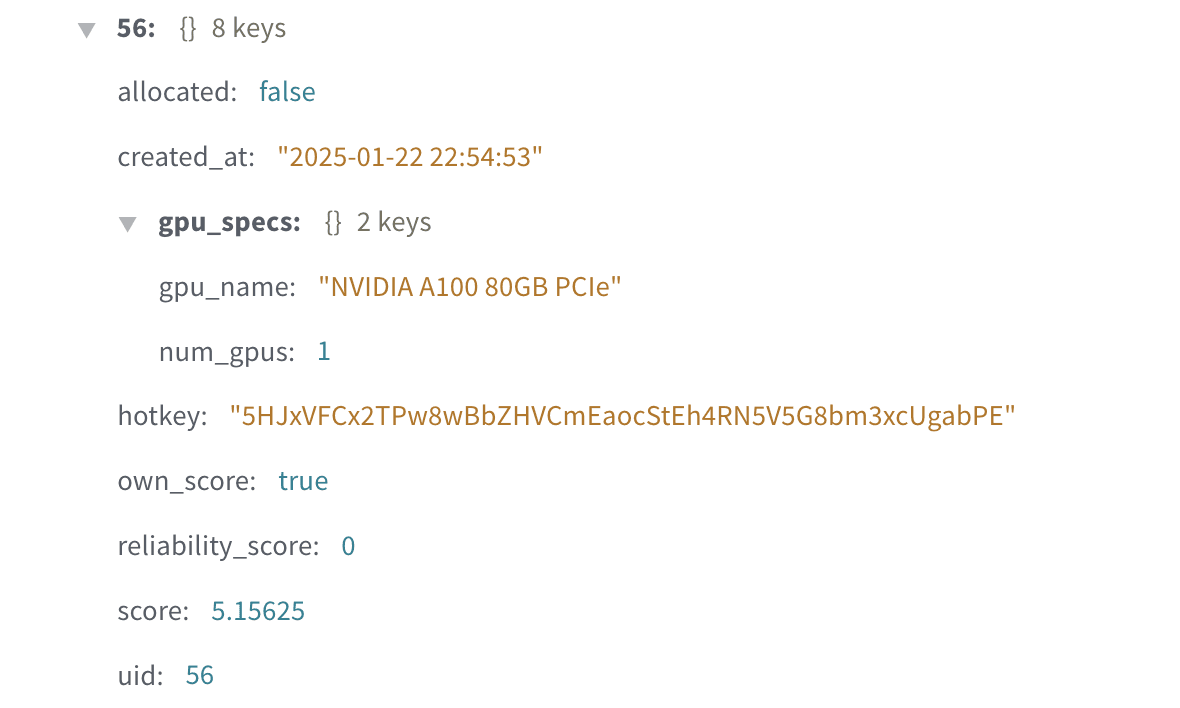Click the braces icon beside 56
The width and height of the screenshot is (1180, 708).
tap(187, 29)
